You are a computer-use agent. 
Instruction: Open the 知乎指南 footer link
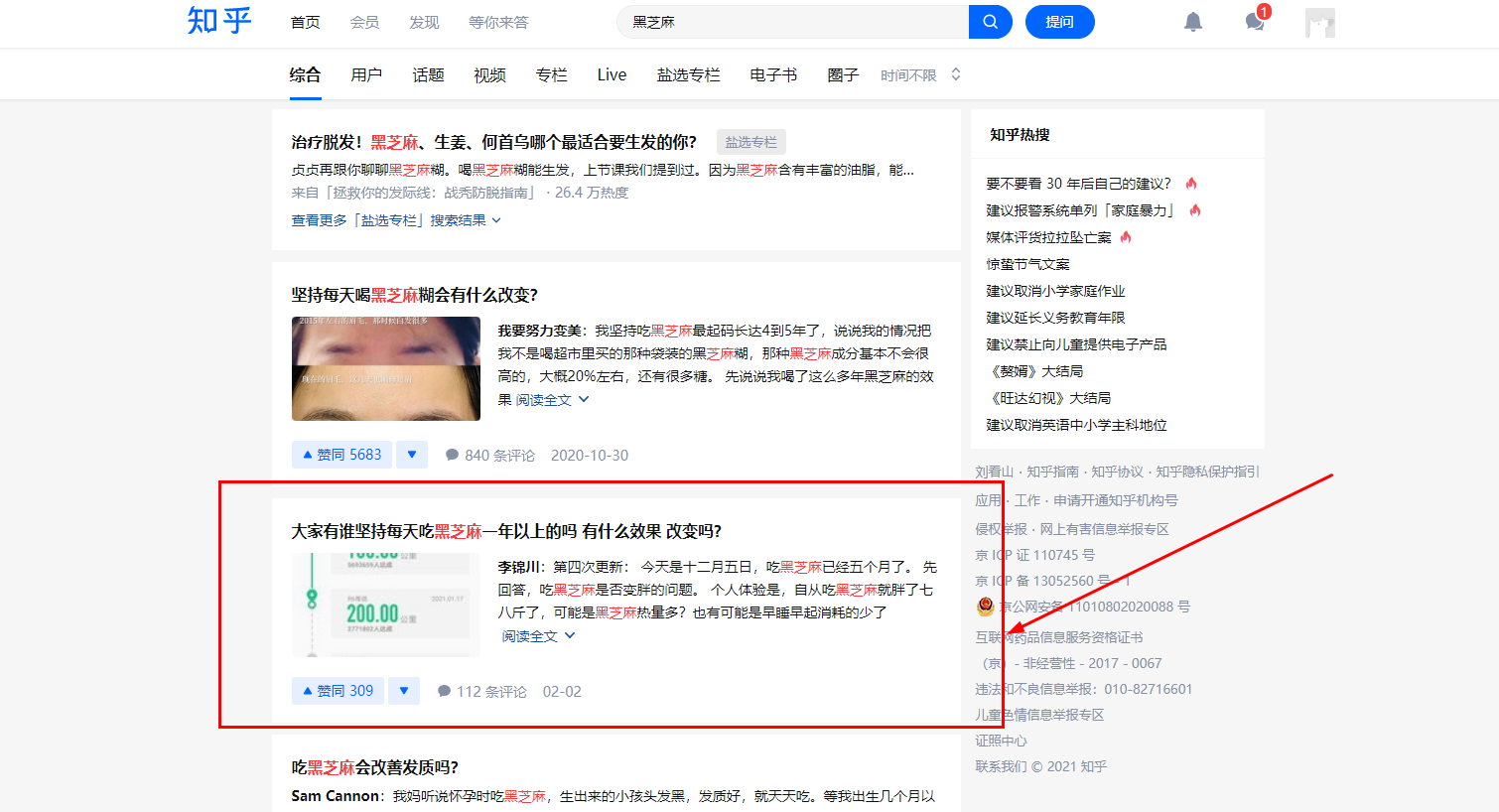(x=1052, y=472)
